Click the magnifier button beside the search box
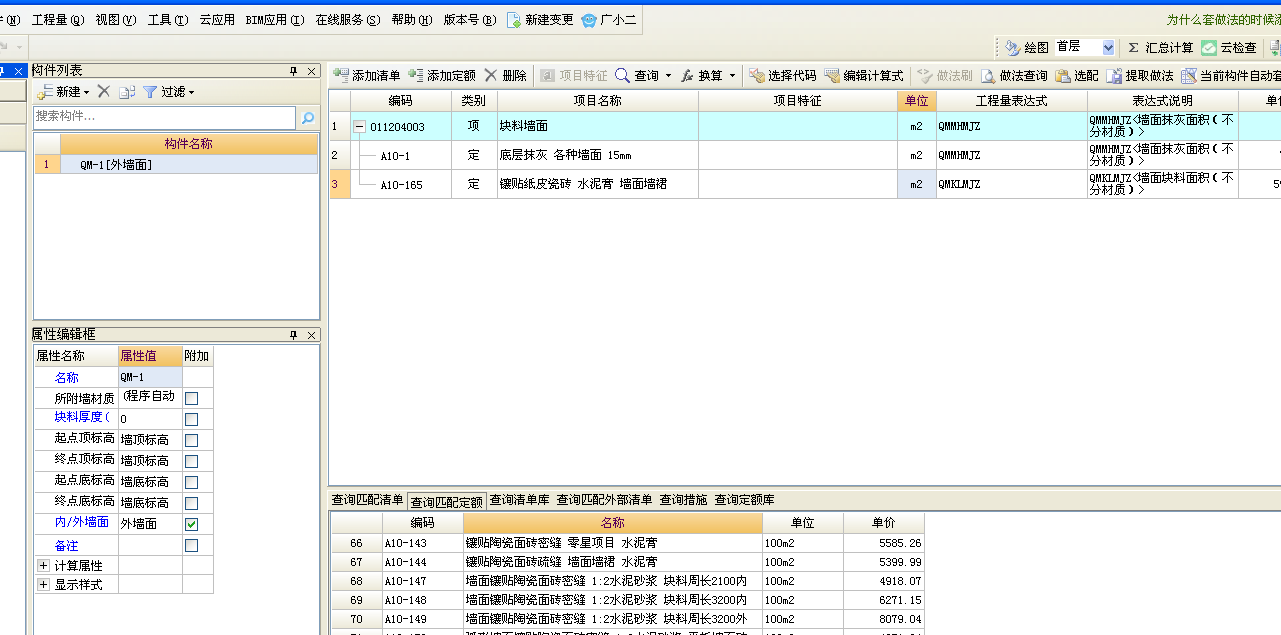The width and height of the screenshot is (1281, 635). [308, 117]
